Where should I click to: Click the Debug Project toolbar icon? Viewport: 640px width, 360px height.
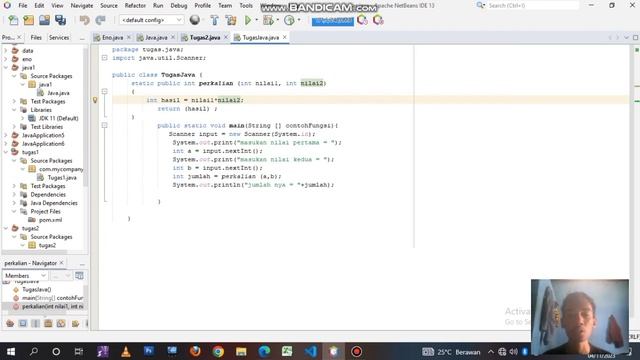pyautogui.click(x=268, y=20)
